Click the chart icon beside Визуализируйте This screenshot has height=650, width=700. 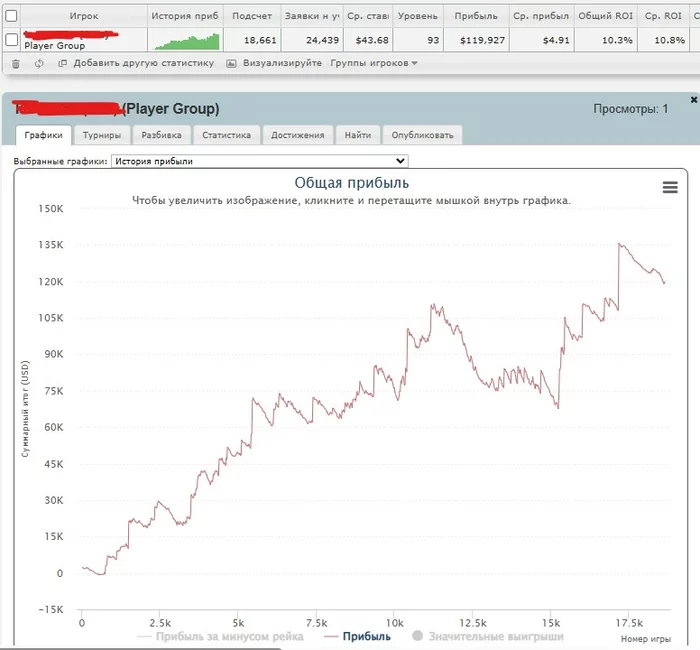pos(231,63)
